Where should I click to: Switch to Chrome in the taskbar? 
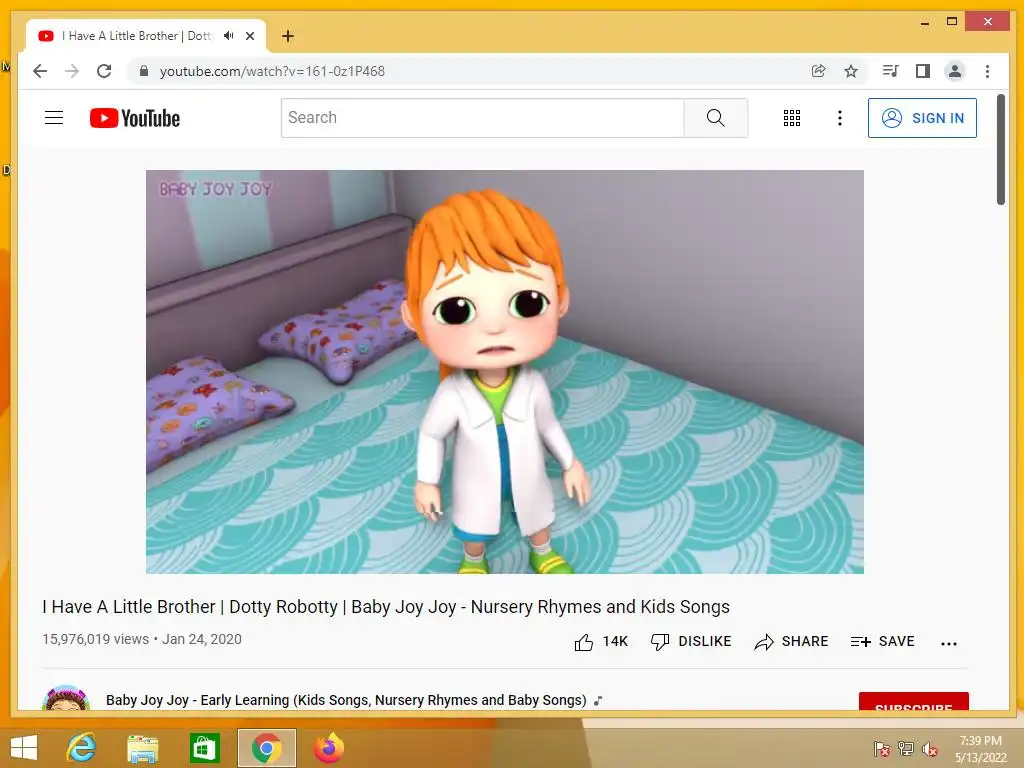point(266,748)
